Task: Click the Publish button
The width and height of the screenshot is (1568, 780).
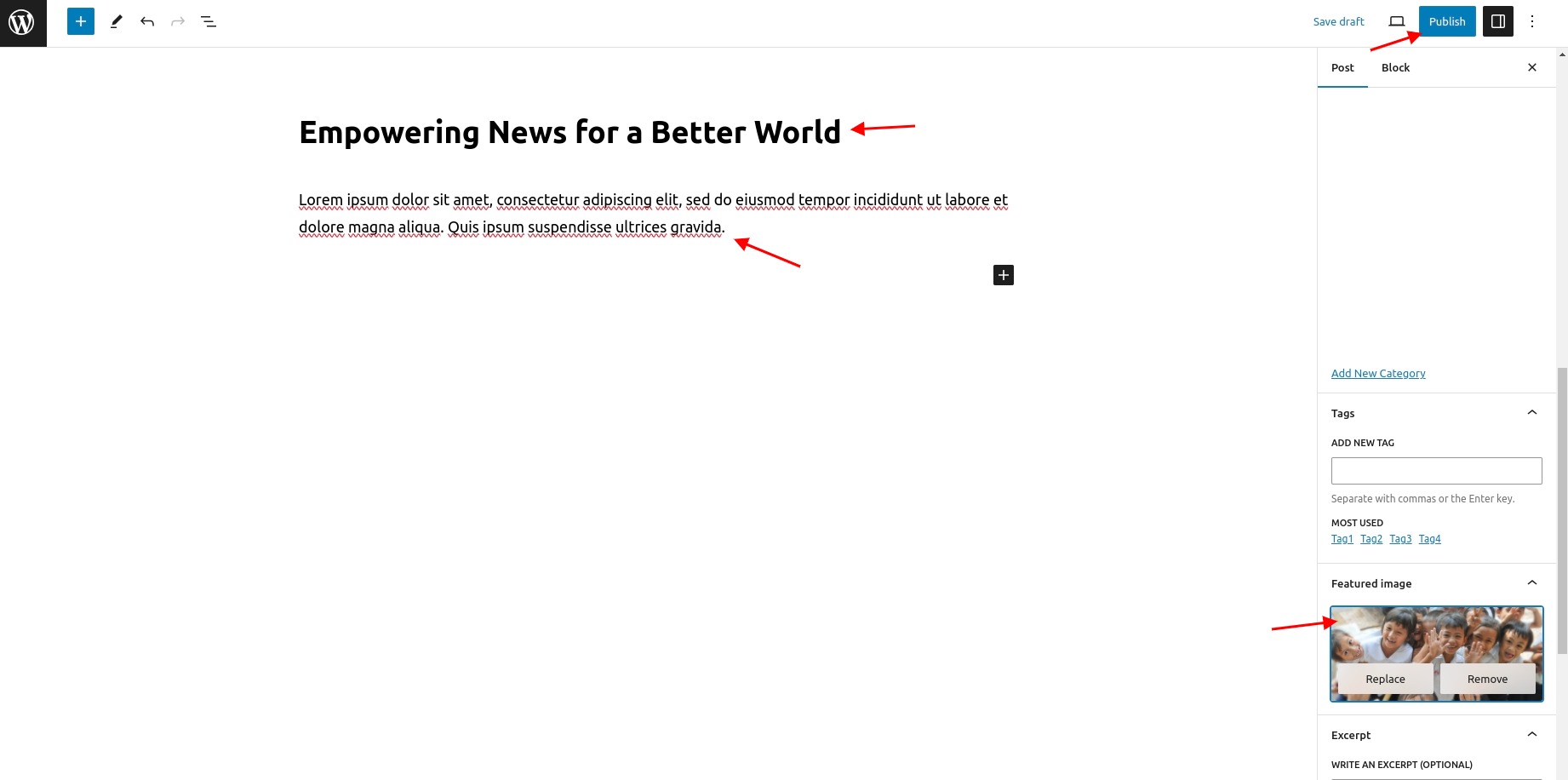Action: (x=1447, y=21)
